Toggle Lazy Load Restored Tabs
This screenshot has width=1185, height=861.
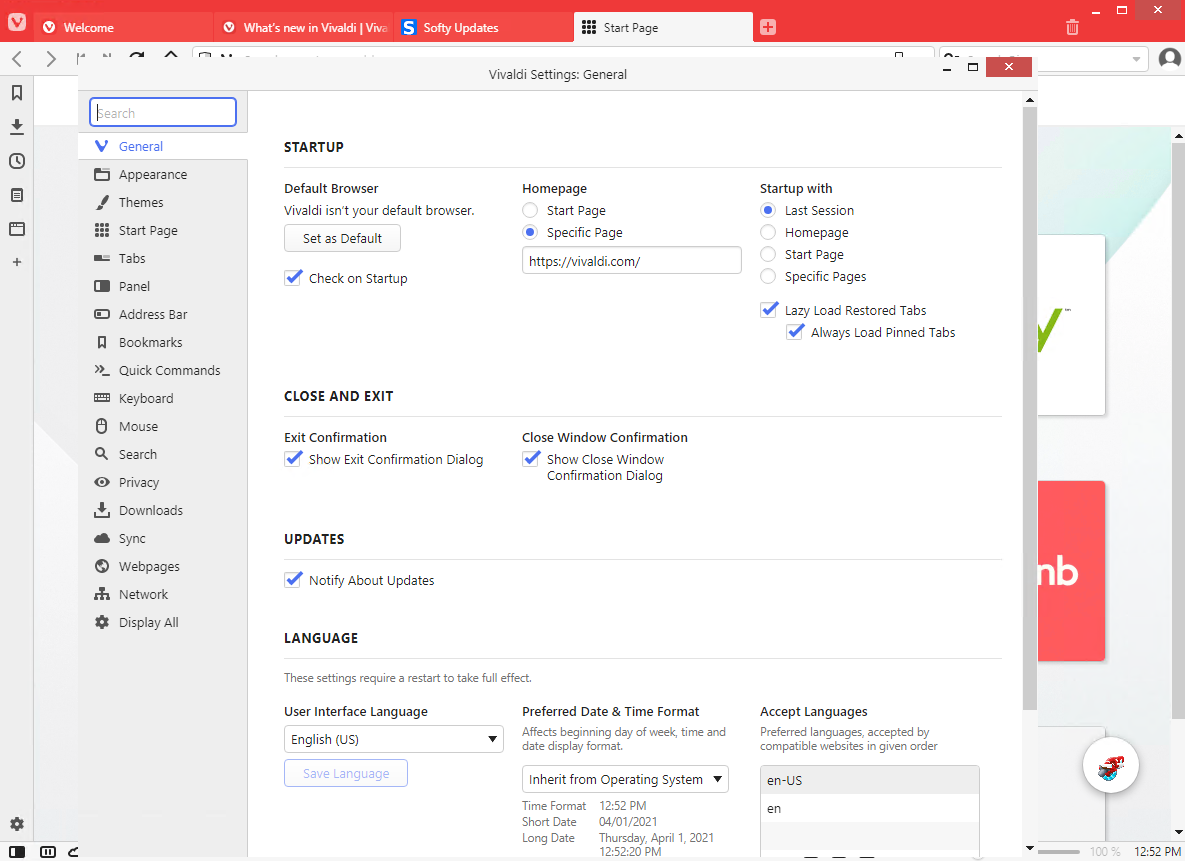click(769, 310)
